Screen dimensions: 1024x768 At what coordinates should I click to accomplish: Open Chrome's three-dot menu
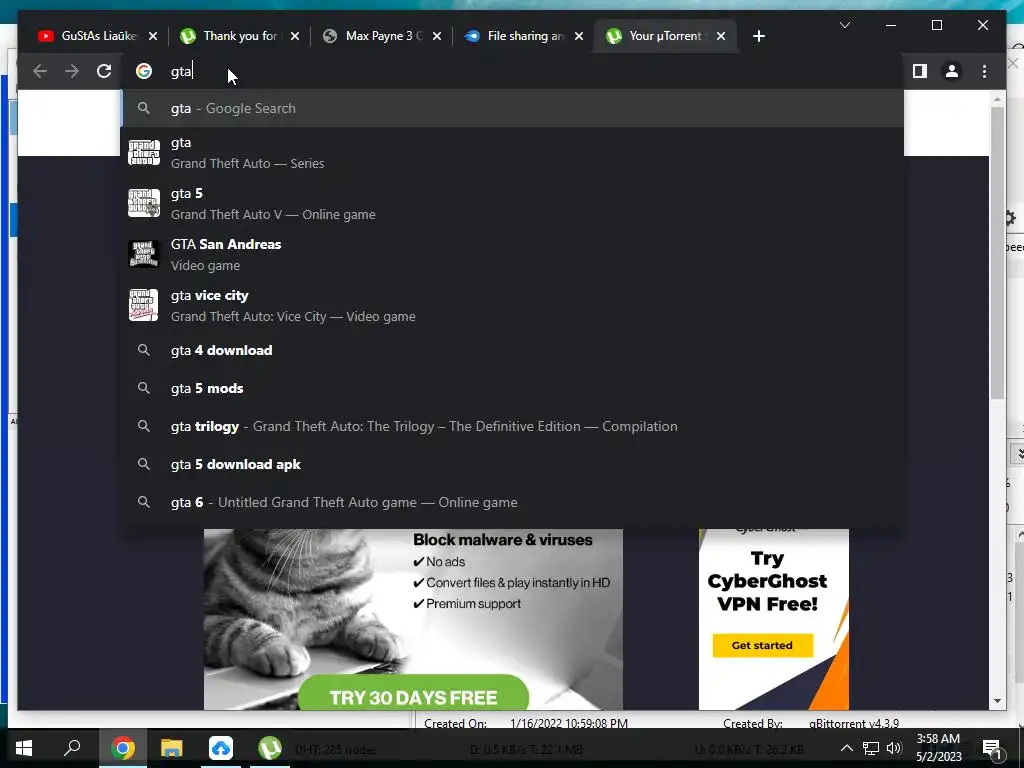[x=984, y=71]
